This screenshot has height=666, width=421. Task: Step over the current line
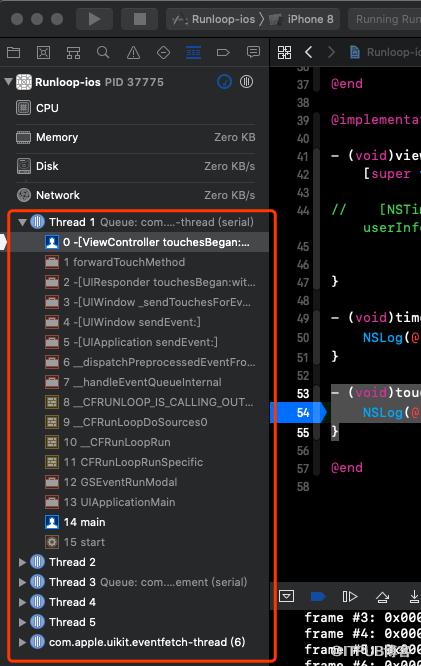pos(383,596)
